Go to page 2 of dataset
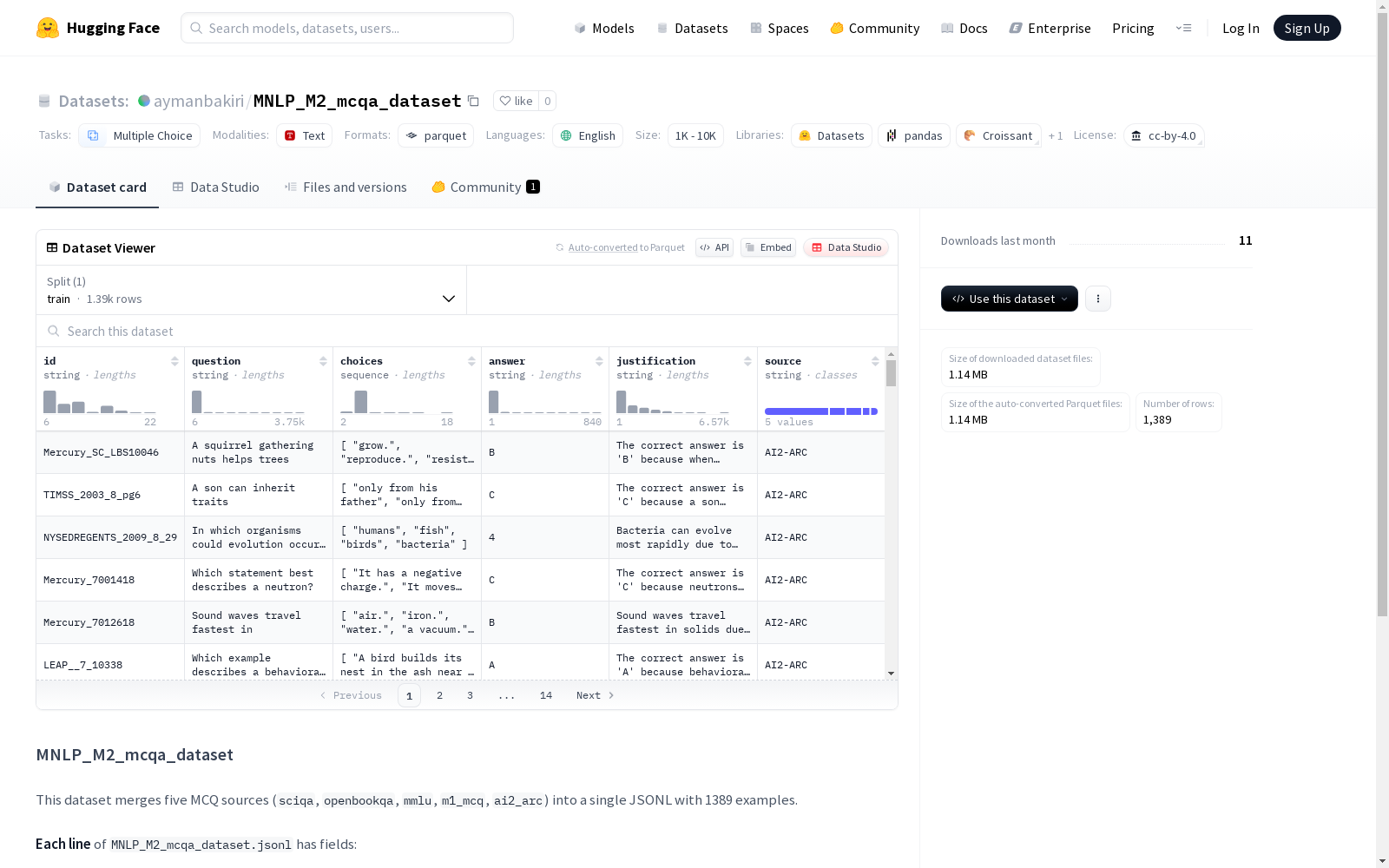Screen dimensions: 1389x868 tap(439, 695)
